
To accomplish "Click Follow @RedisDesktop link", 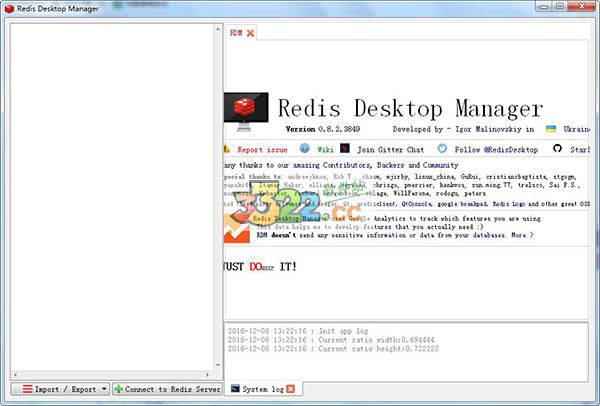I will pyautogui.click(x=496, y=150).
